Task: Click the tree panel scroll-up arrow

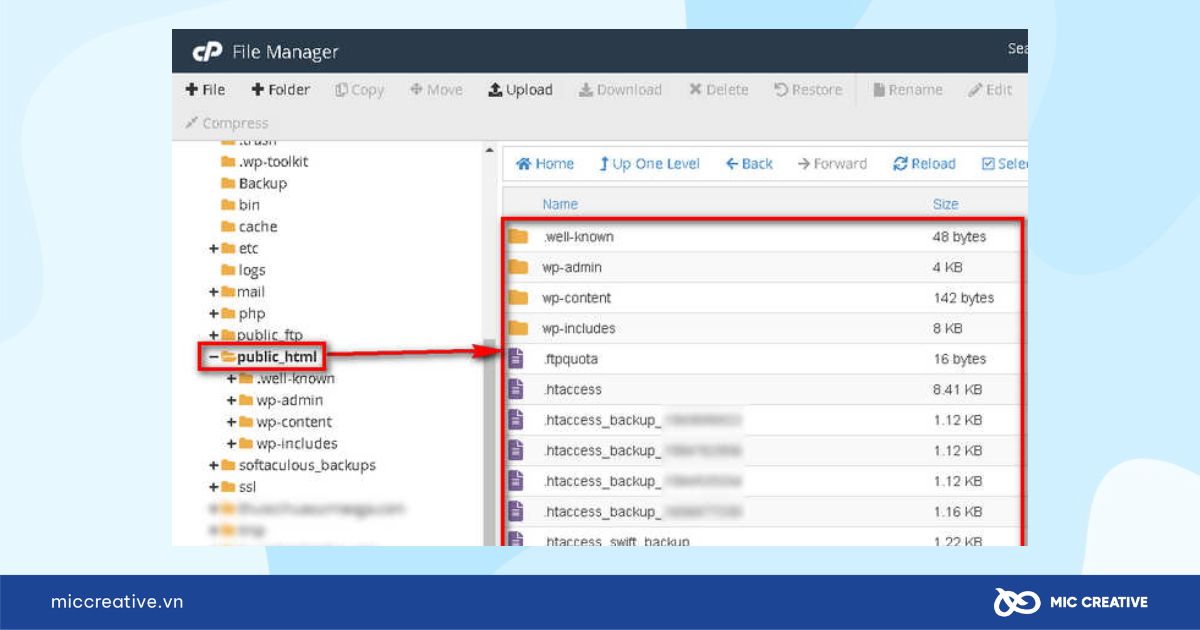Action: (x=489, y=152)
